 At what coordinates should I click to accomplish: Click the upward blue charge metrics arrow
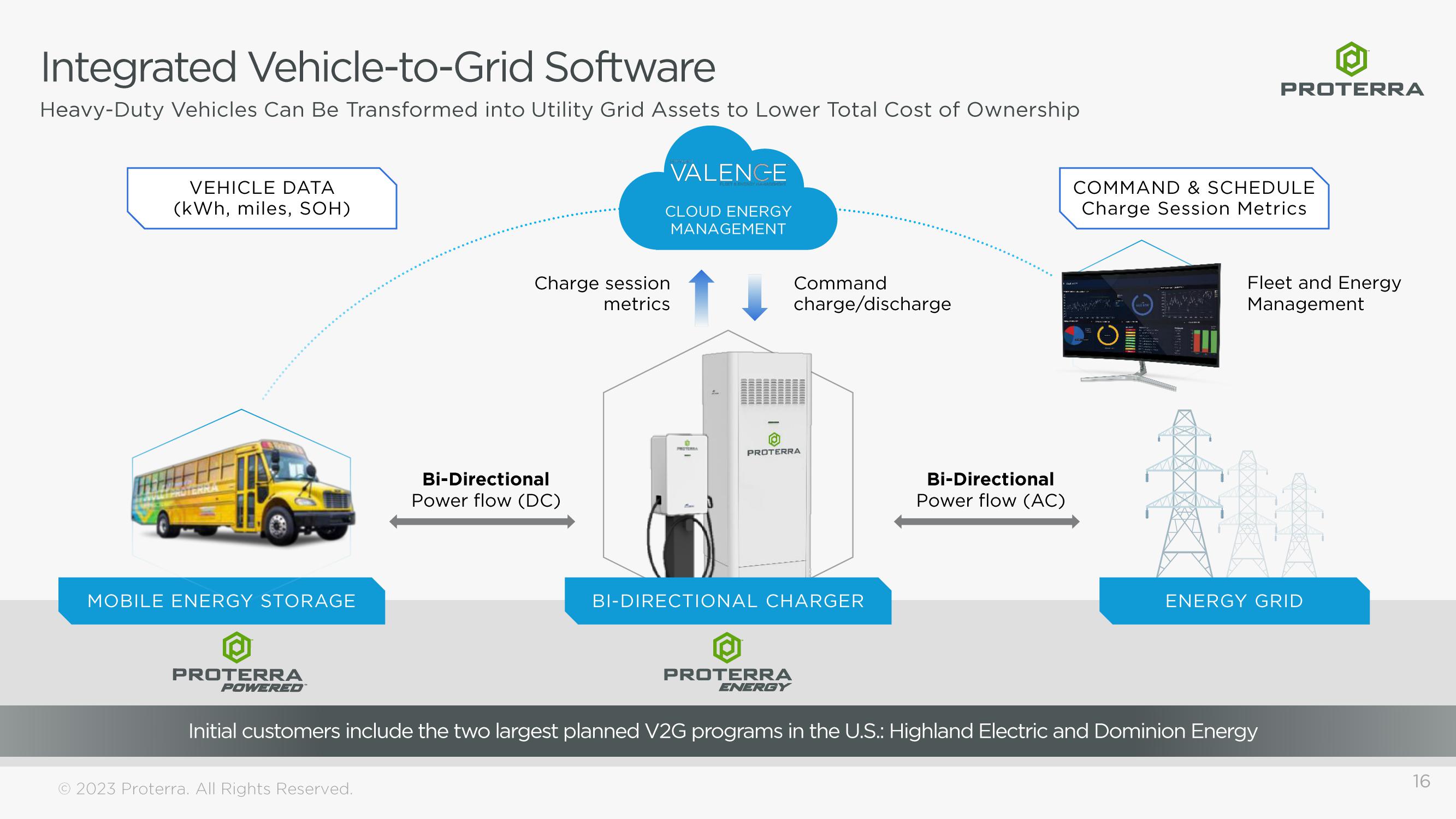pos(701,298)
